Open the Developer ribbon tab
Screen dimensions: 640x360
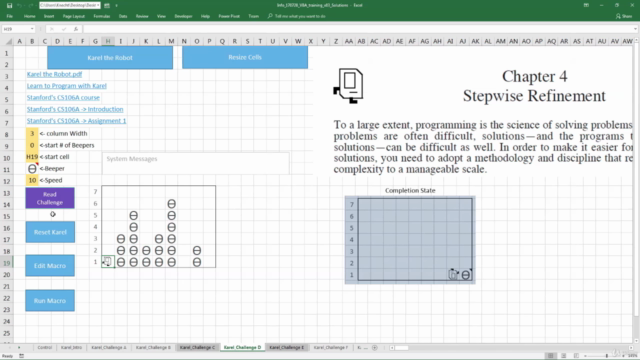tap(183, 16)
